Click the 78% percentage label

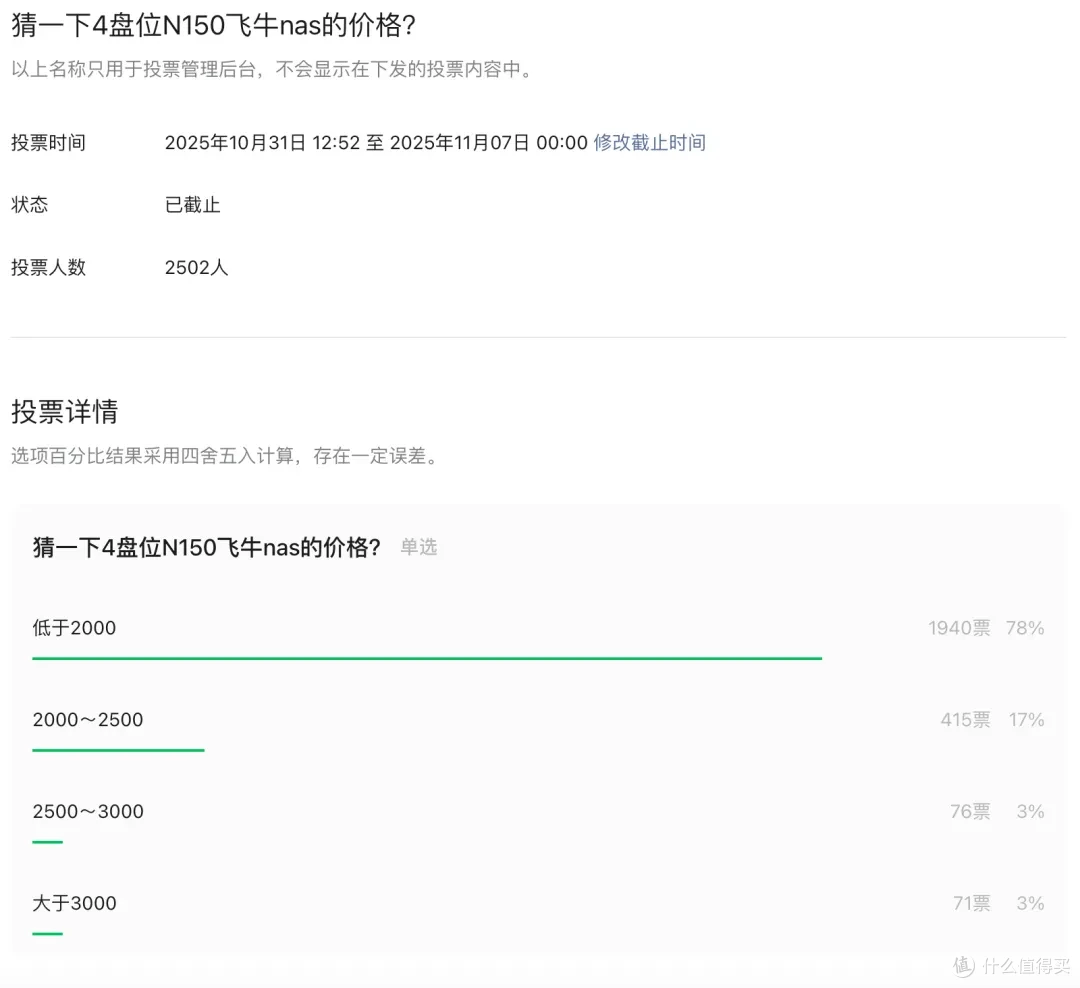pos(1025,628)
